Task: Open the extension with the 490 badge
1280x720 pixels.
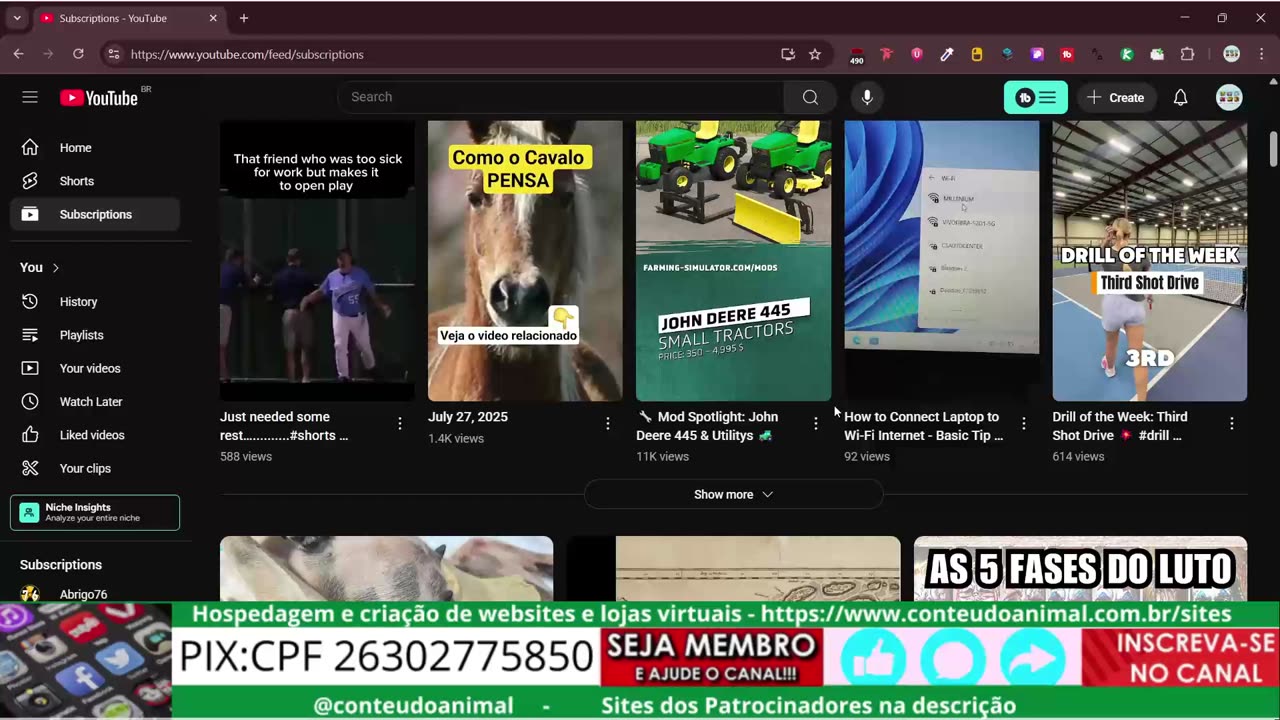Action: pos(856,55)
